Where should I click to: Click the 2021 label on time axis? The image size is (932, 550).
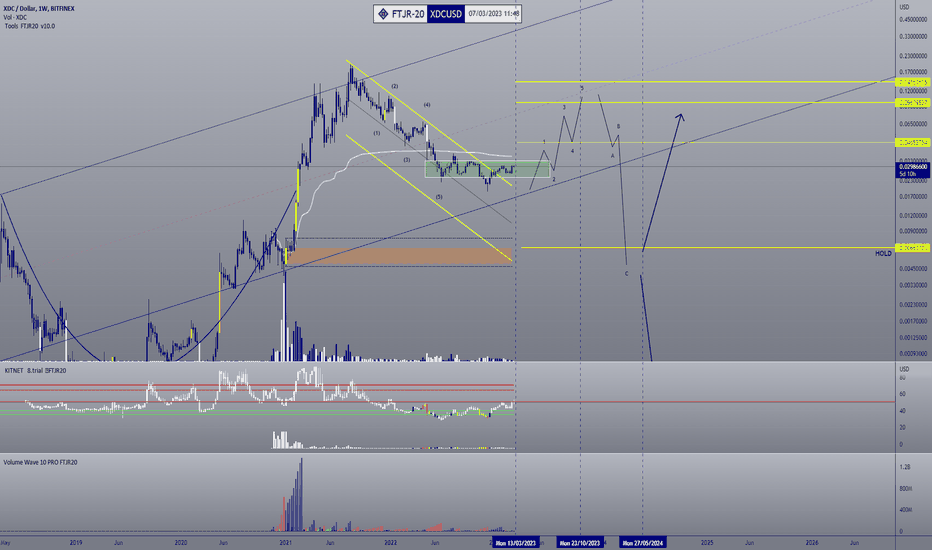click(x=286, y=542)
